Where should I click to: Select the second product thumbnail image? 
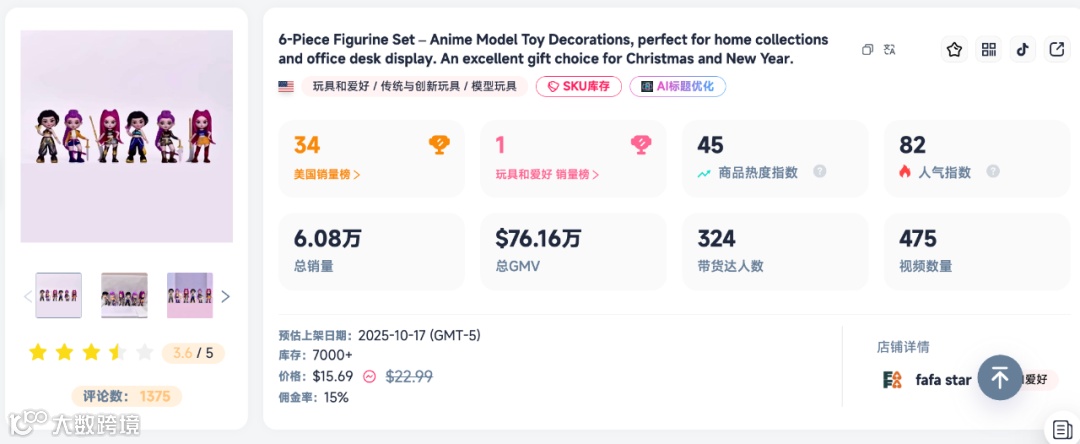tap(124, 295)
